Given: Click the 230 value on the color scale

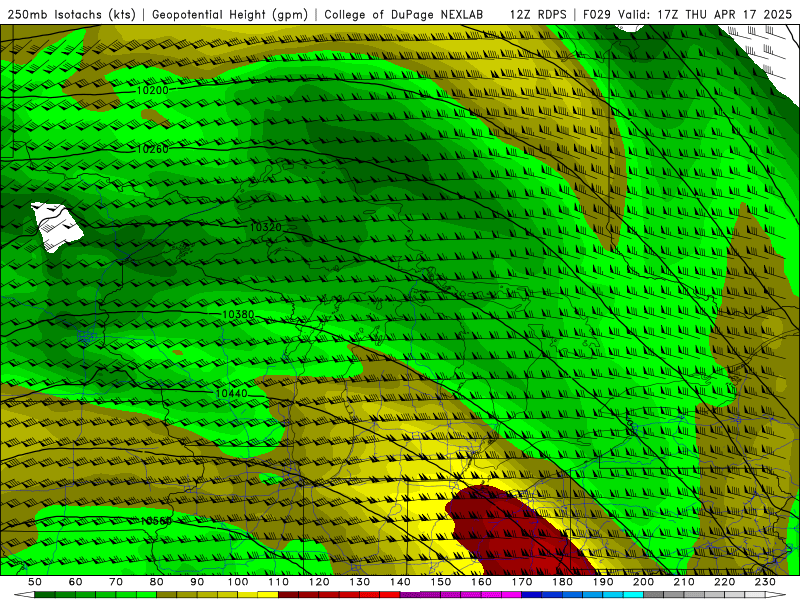Looking at the screenshot, I should pyautogui.click(x=765, y=582).
